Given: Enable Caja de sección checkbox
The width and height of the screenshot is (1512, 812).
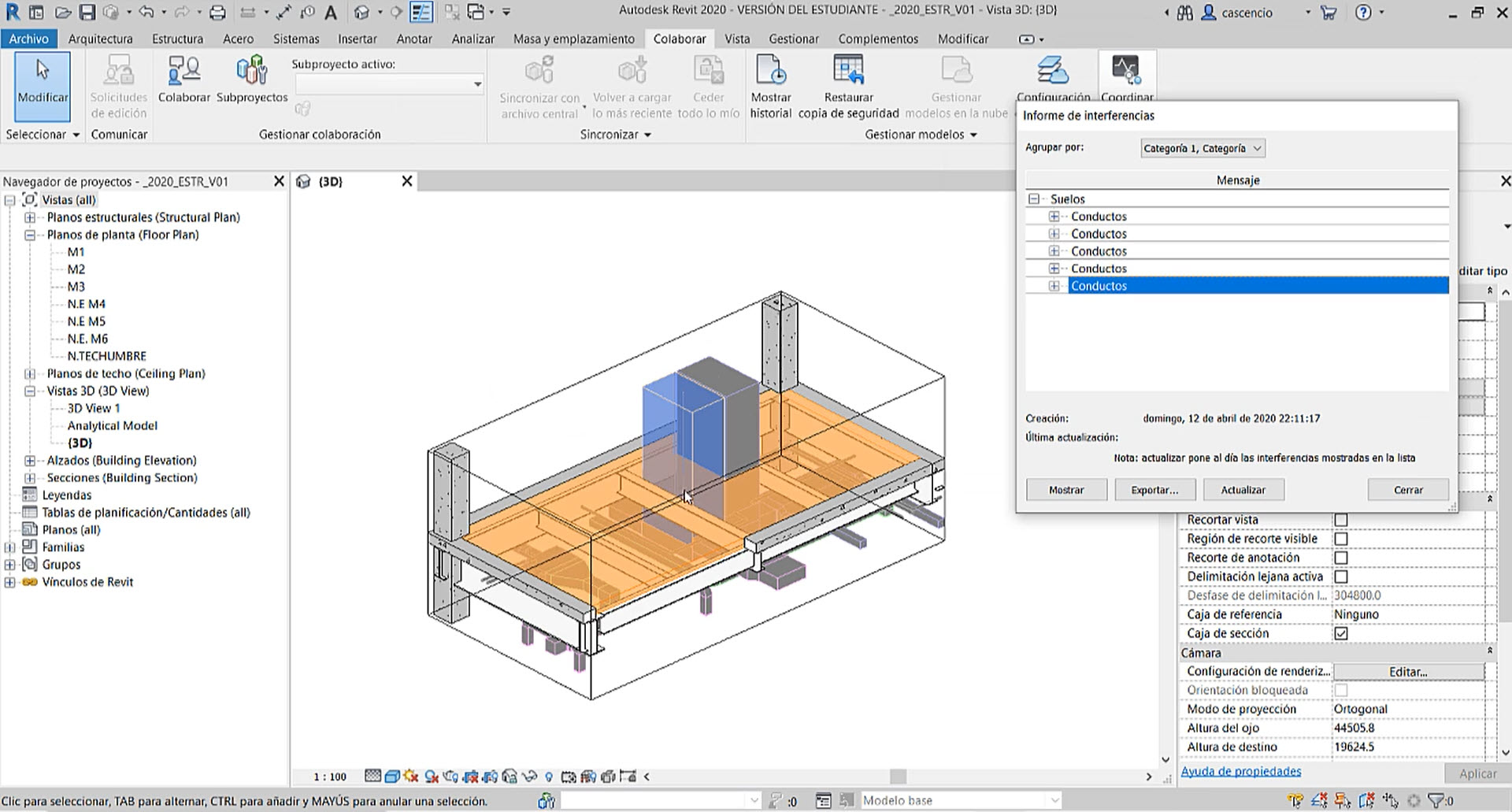Looking at the screenshot, I should click(x=1341, y=633).
